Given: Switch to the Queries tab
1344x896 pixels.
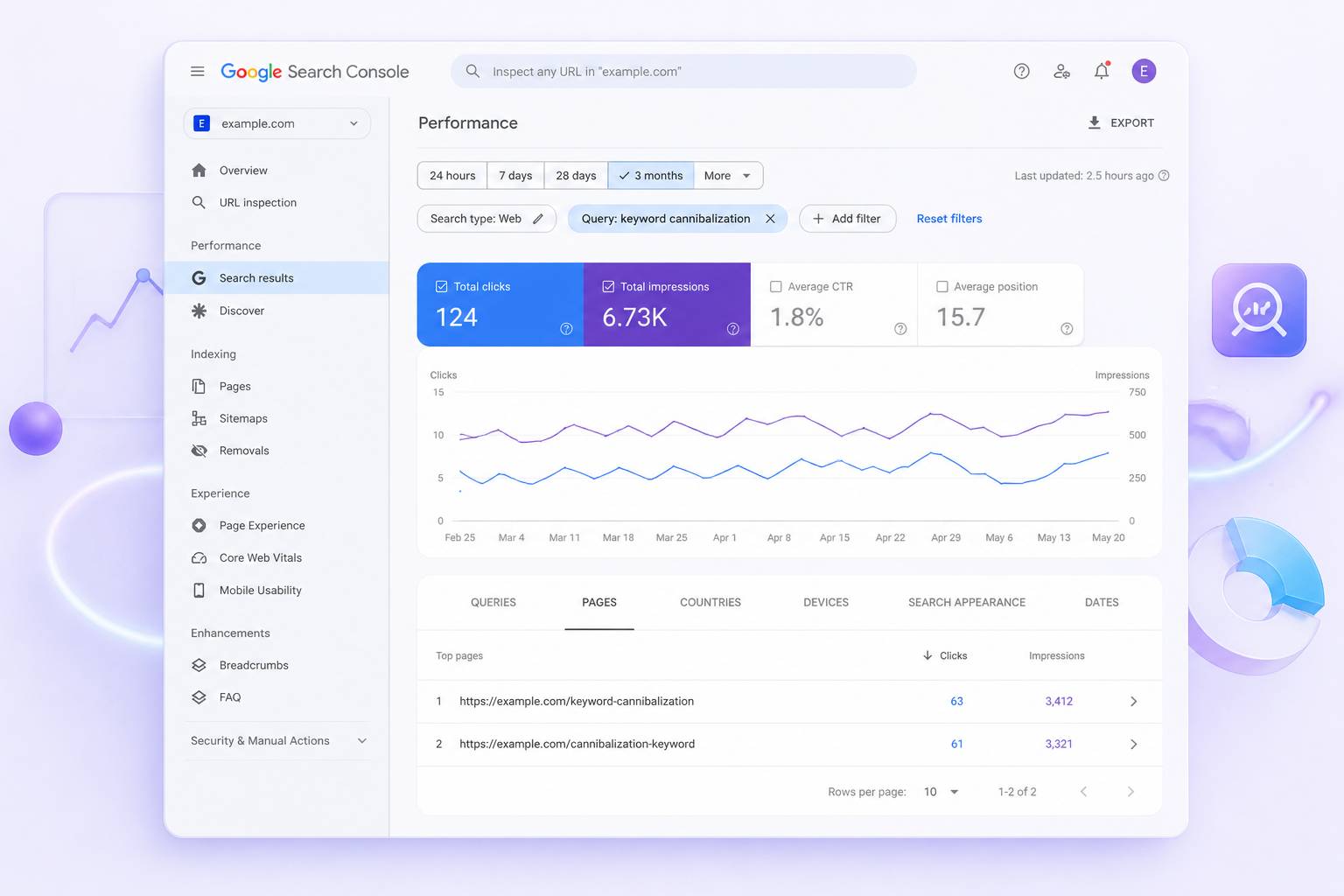Looking at the screenshot, I should pos(493,602).
